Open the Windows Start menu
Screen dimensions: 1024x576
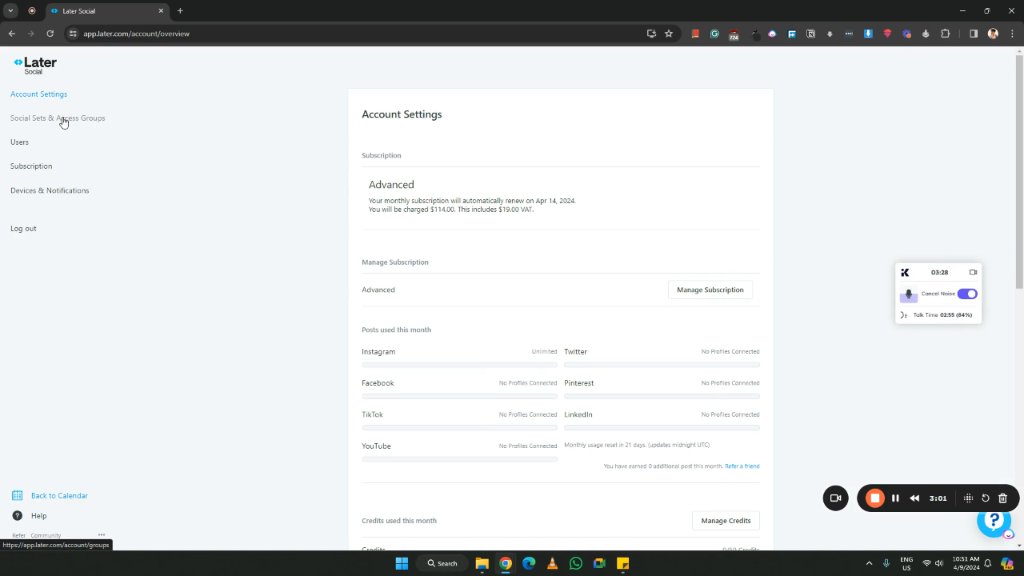[402, 564]
